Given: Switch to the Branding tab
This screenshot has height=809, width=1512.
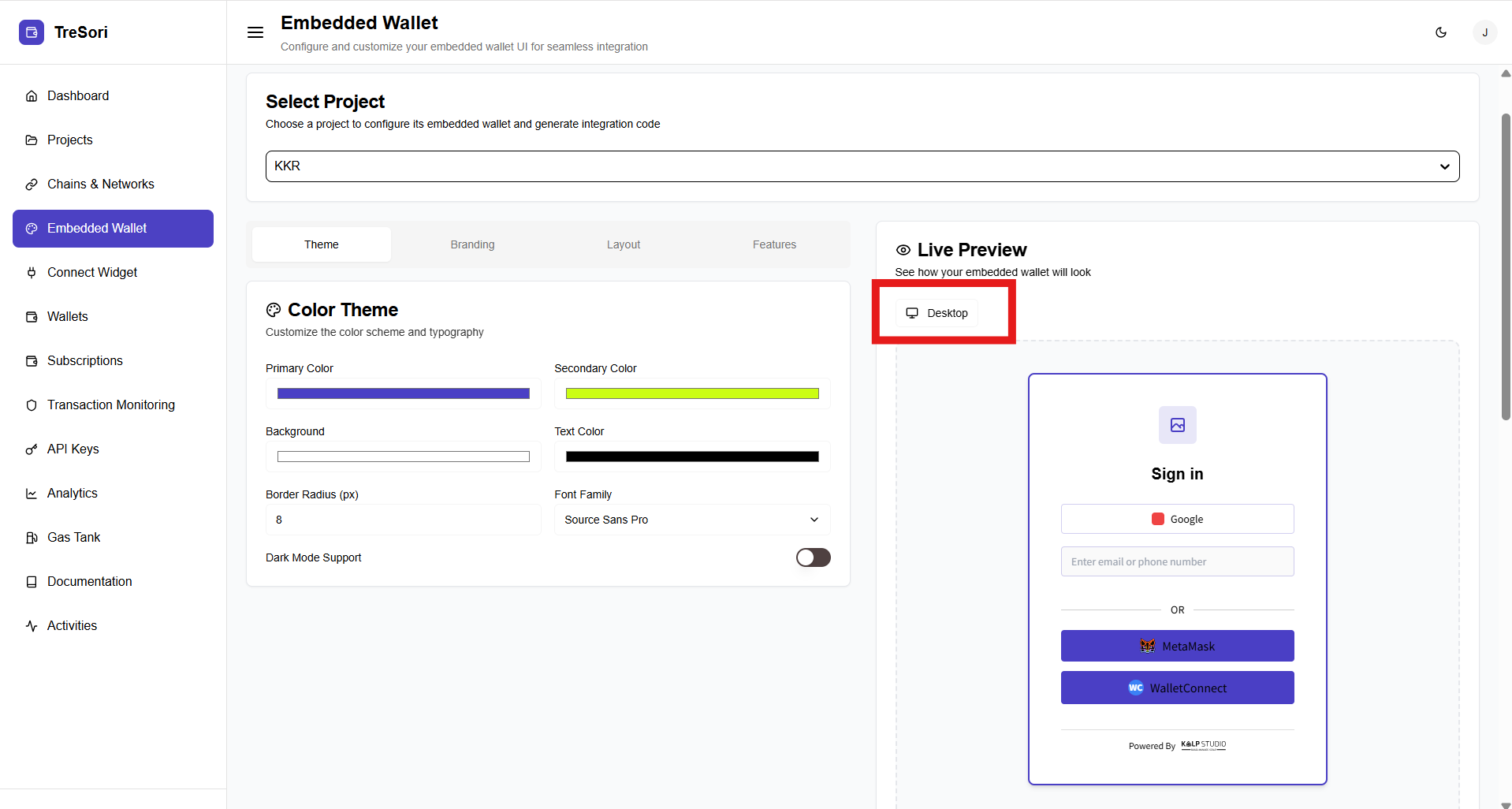Looking at the screenshot, I should (472, 244).
